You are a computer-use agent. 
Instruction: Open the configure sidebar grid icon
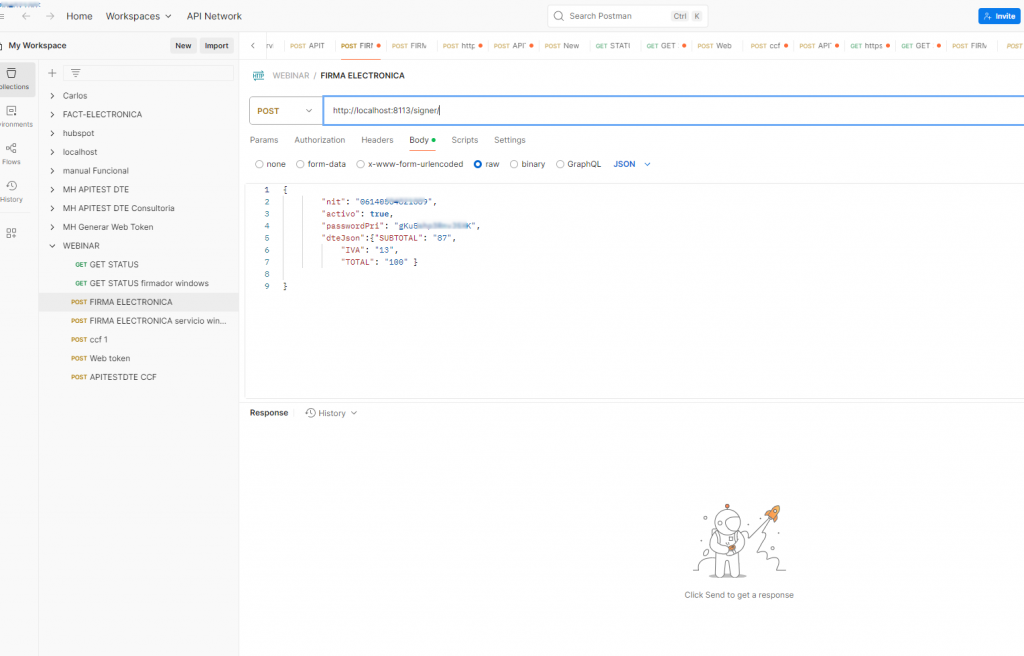click(x=11, y=233)
